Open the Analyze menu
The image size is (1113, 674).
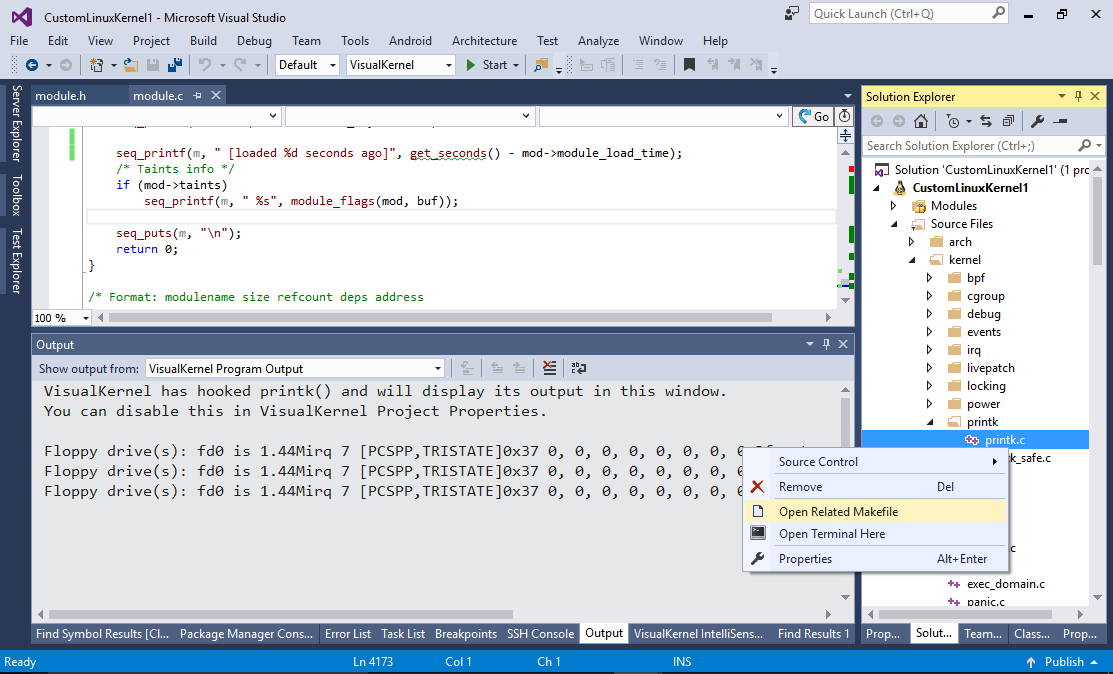(598, 41)
